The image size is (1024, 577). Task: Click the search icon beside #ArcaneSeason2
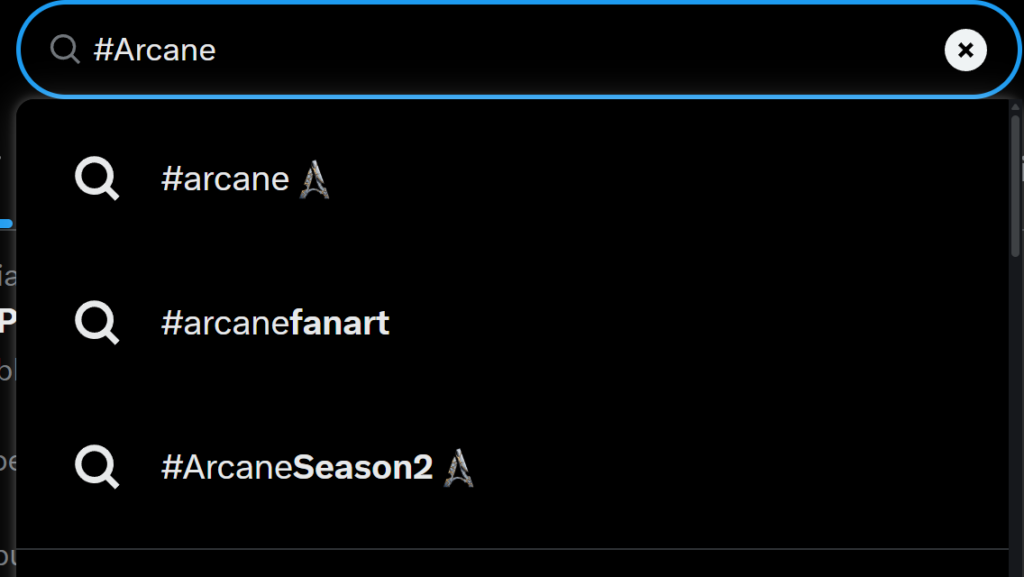point(97,467)
